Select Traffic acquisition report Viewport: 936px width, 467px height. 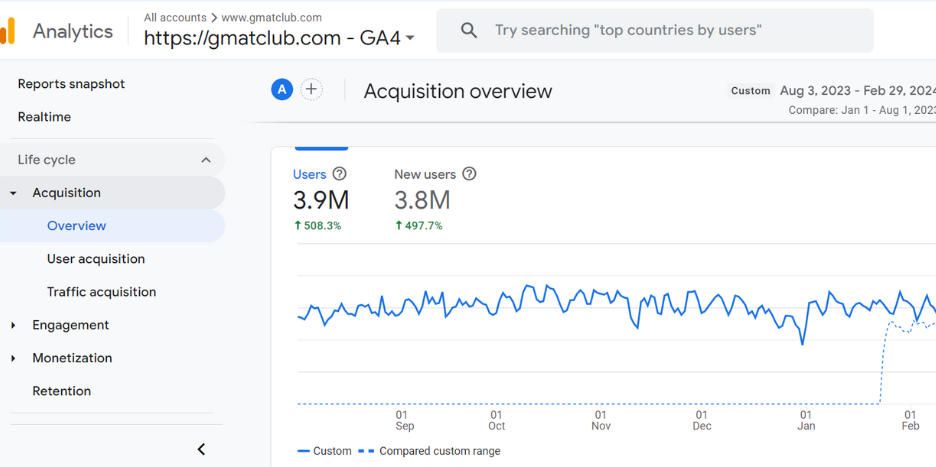(101, 292)
